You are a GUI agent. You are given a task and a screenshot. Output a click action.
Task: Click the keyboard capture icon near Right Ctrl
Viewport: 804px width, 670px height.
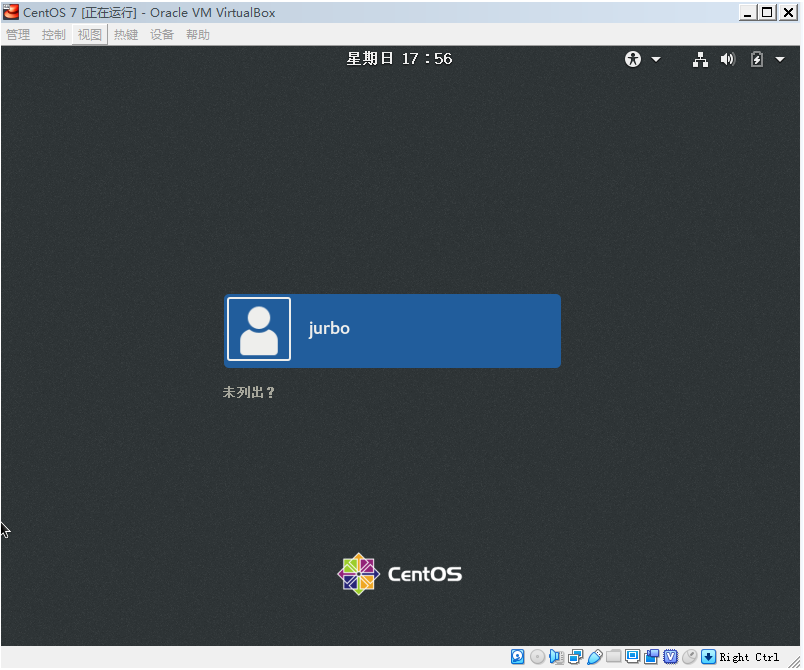coord(706,657)
